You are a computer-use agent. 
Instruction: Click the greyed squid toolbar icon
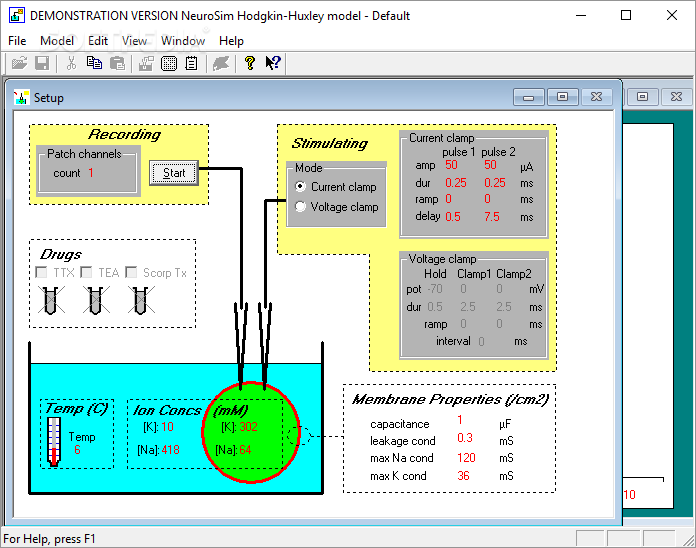click(x=221, y=63)
